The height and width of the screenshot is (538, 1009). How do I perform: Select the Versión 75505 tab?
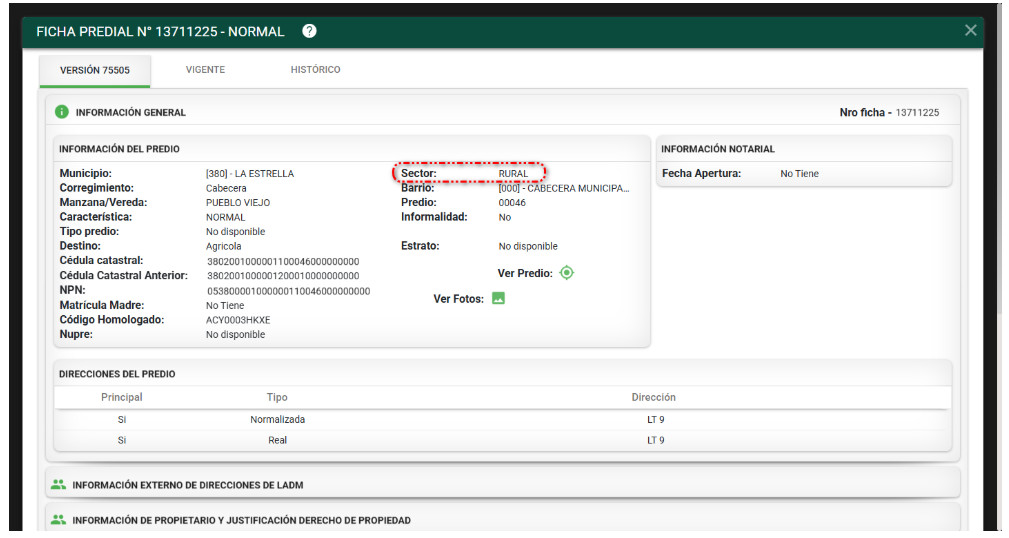[94, 71]
